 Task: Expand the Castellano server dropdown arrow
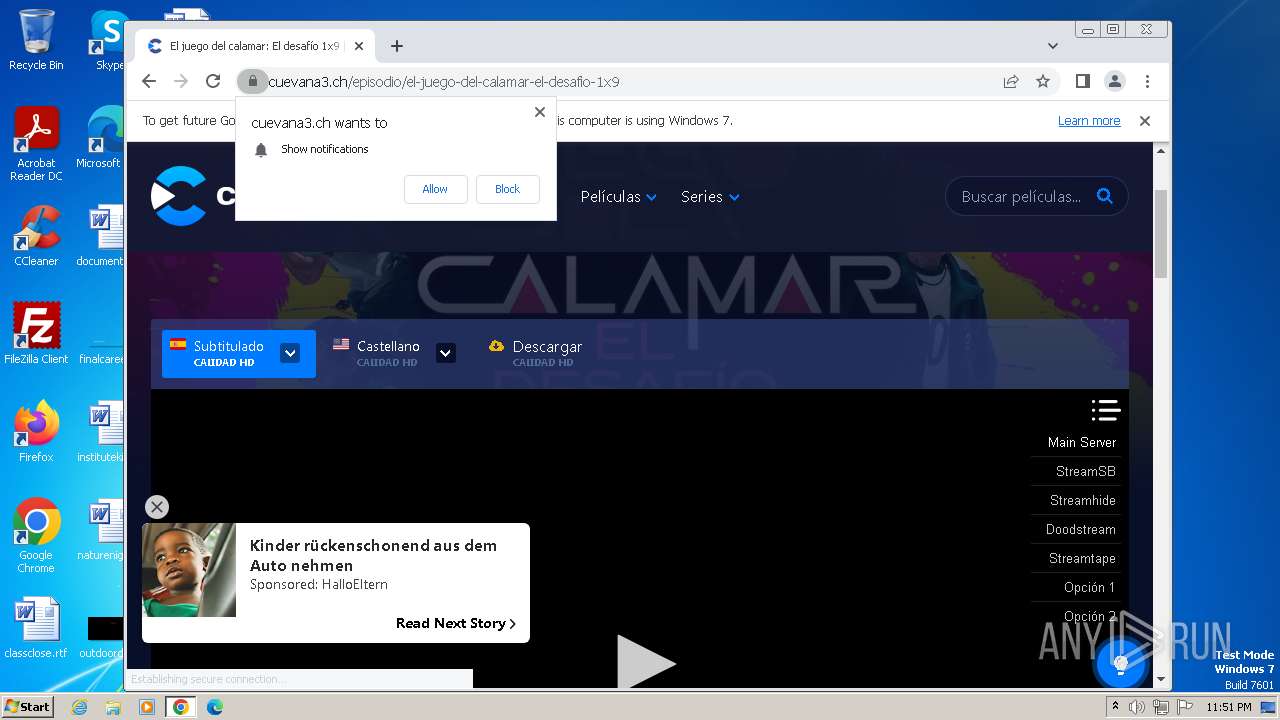point(446,353)
